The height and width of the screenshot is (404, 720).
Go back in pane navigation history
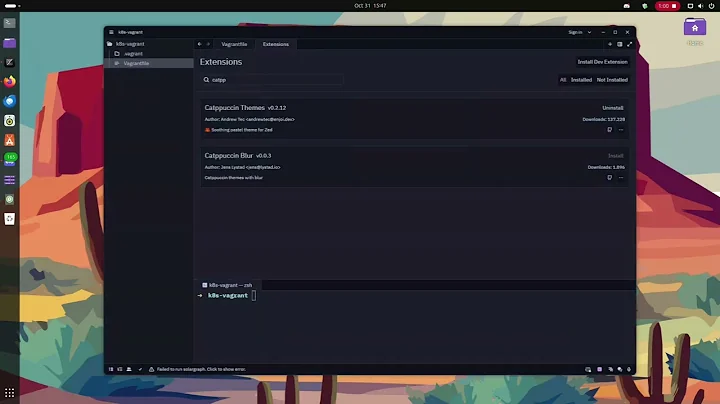(199, 44)
